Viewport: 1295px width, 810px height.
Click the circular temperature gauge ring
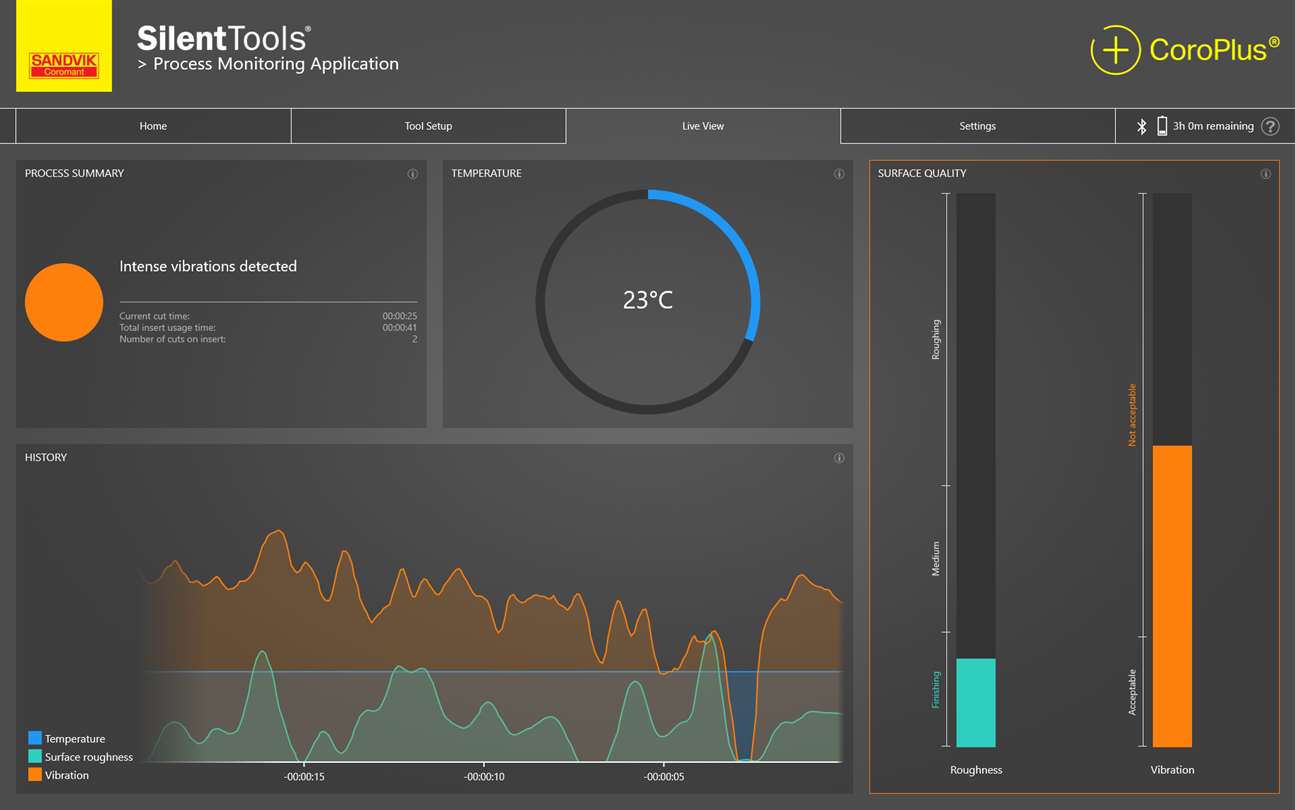[x=648, y=301]
